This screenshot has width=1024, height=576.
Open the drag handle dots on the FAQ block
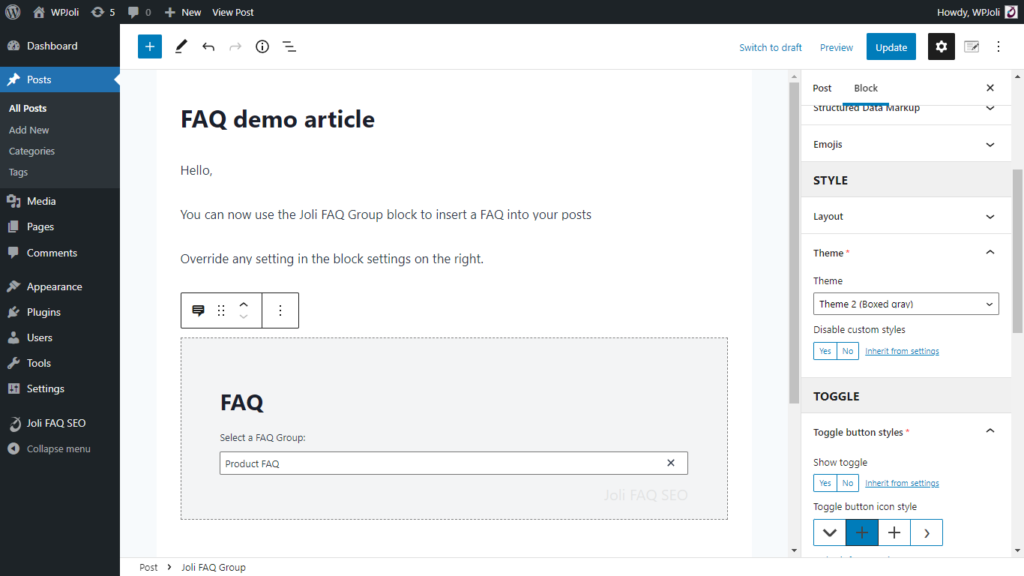(221, 310)
